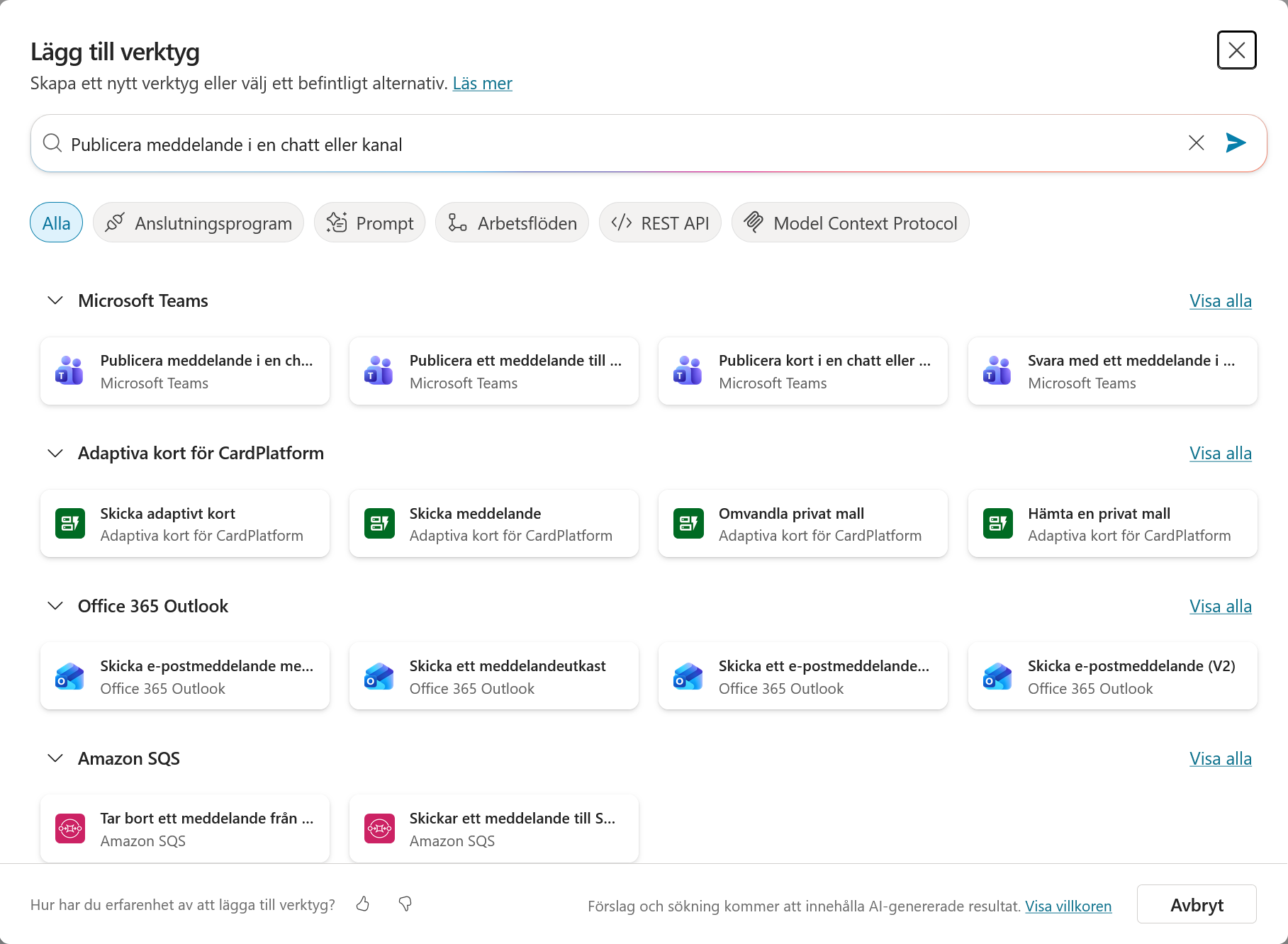Close the Lägg till verktyg dialog
This screenshot has width=1288, height=944.
point(1236,50)
